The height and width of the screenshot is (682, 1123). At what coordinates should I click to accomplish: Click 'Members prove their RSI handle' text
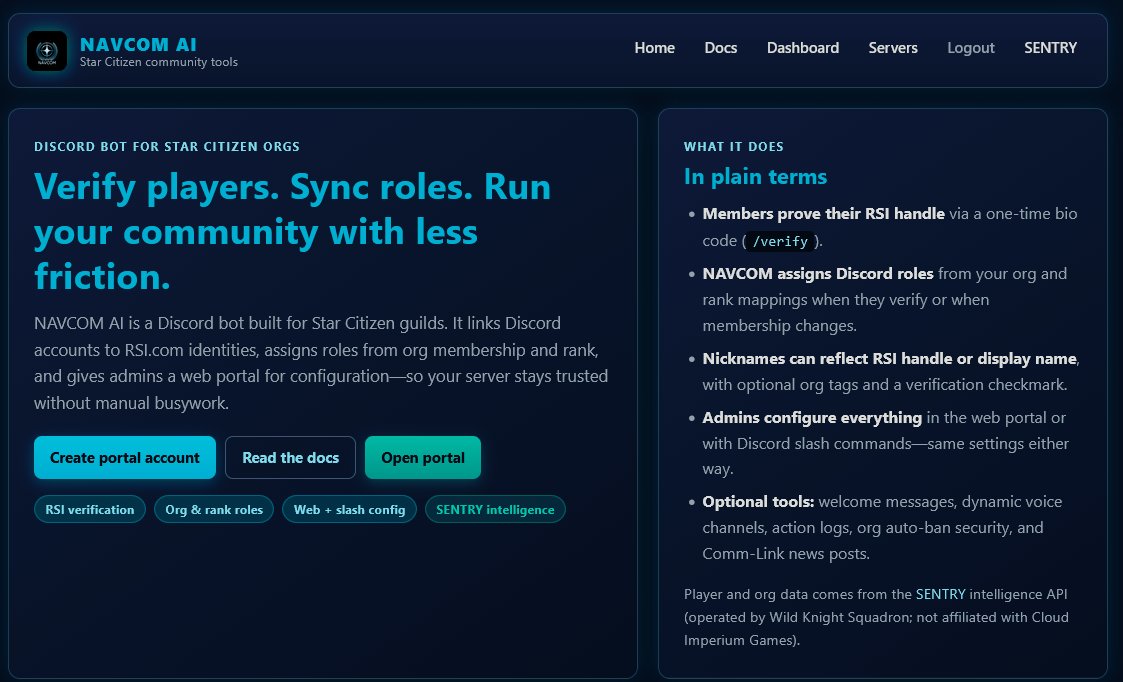tap(824, 213)
